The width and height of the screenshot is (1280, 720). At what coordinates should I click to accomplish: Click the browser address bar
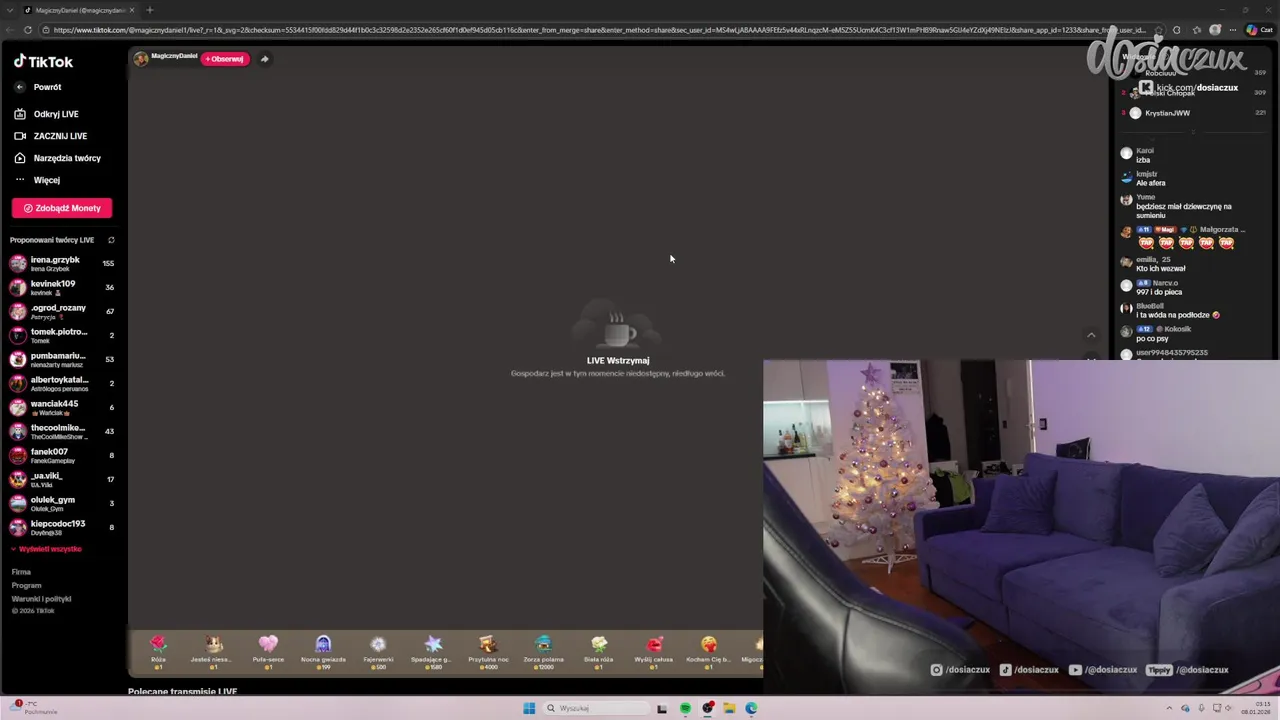tap(600, 30)
